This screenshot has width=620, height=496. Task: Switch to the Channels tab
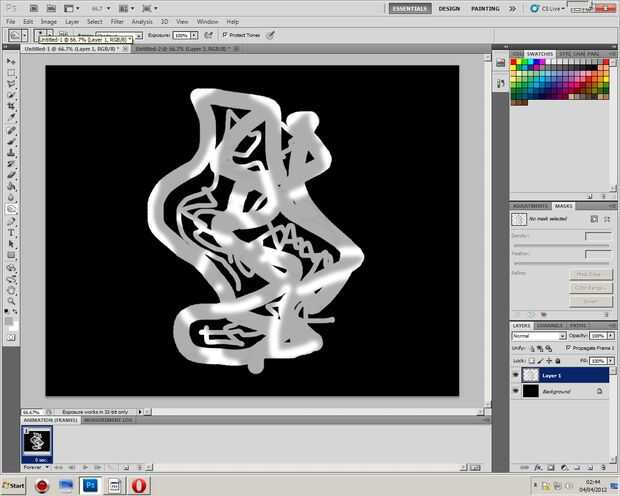pos(550,326)
